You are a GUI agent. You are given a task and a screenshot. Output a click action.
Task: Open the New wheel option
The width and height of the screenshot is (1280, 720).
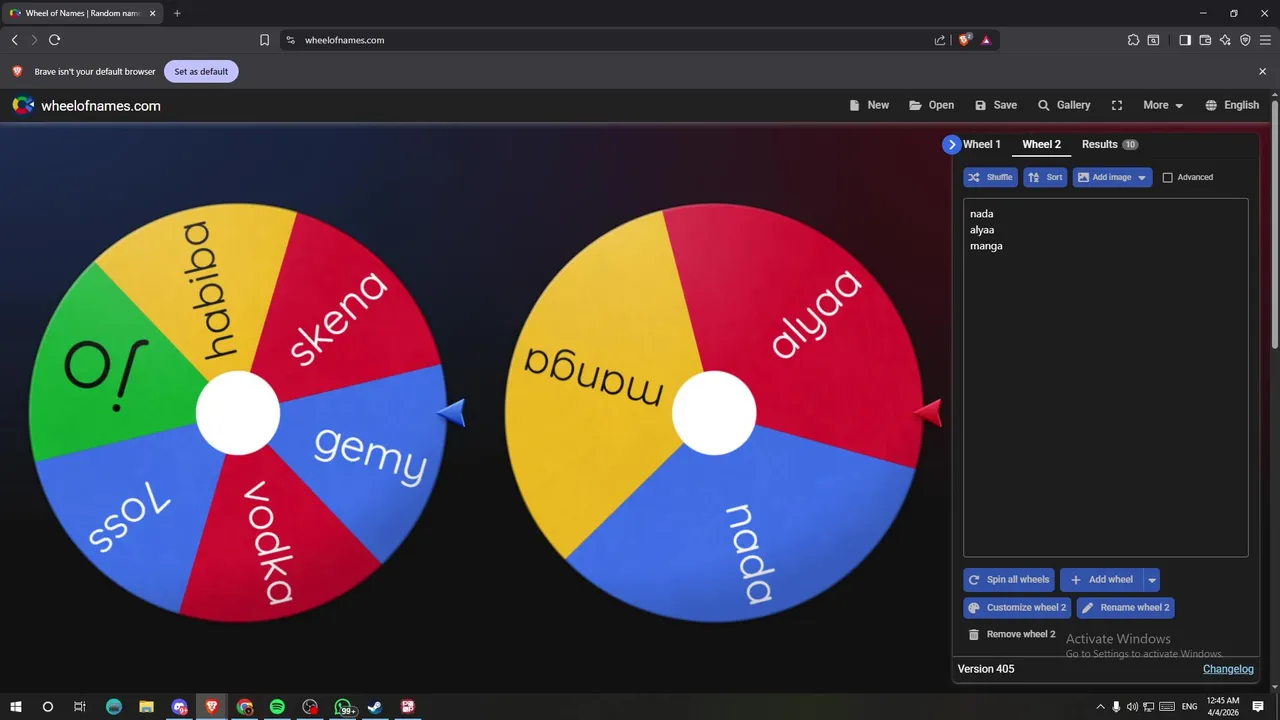[869, 105]
